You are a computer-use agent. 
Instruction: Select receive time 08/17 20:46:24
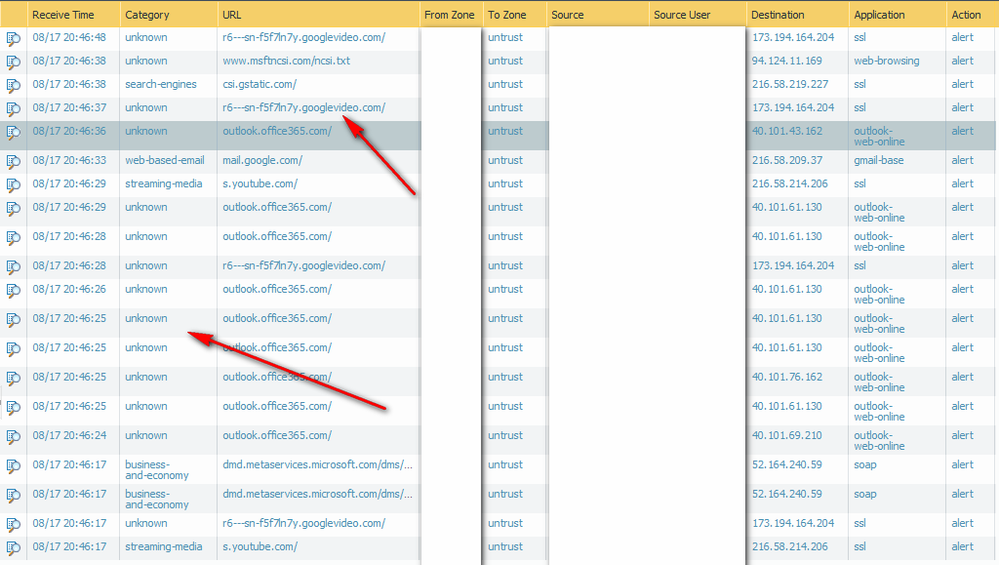[x=69, y=435]
